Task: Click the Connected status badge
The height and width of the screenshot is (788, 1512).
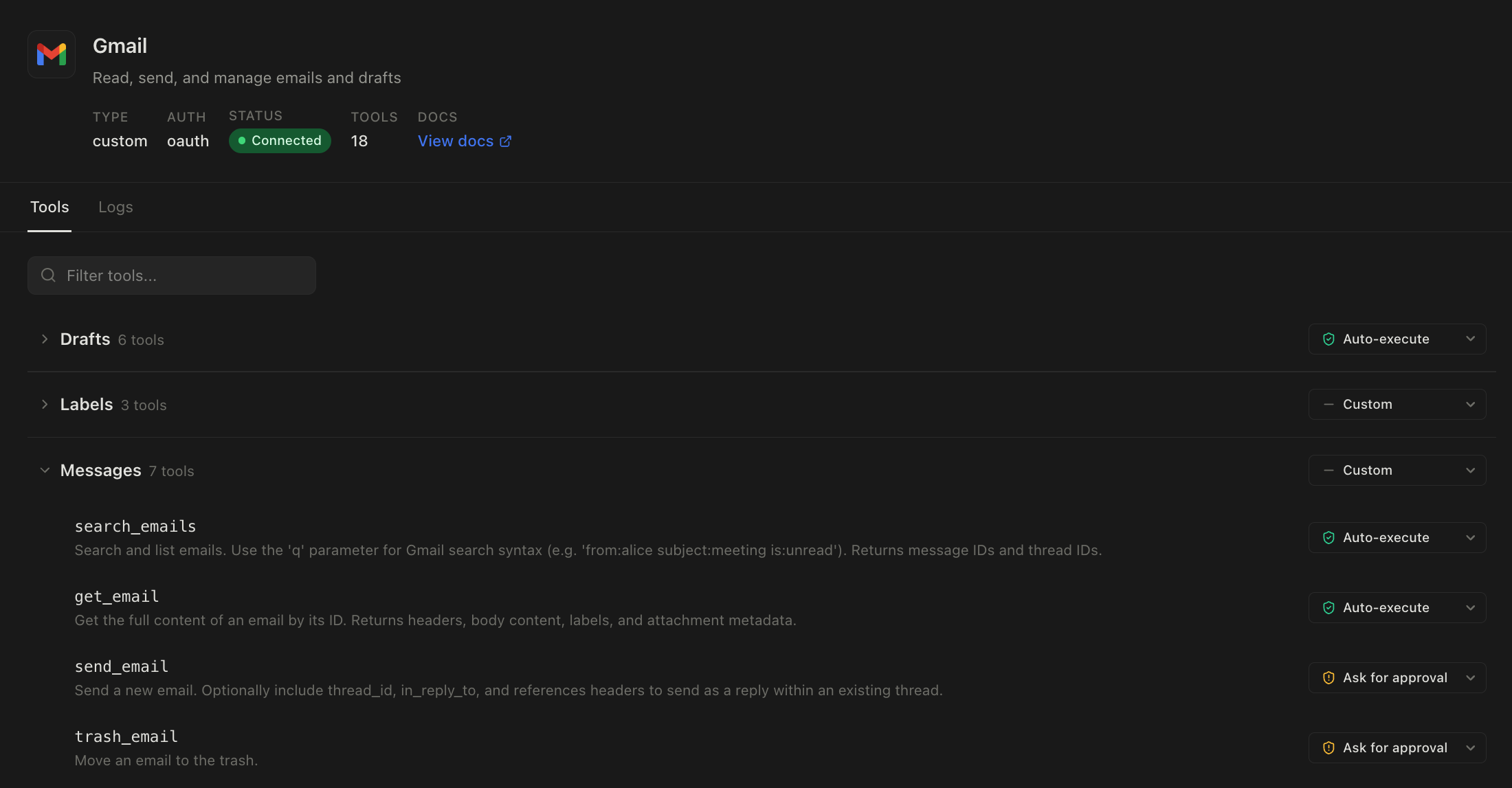Action: point(280,141)
